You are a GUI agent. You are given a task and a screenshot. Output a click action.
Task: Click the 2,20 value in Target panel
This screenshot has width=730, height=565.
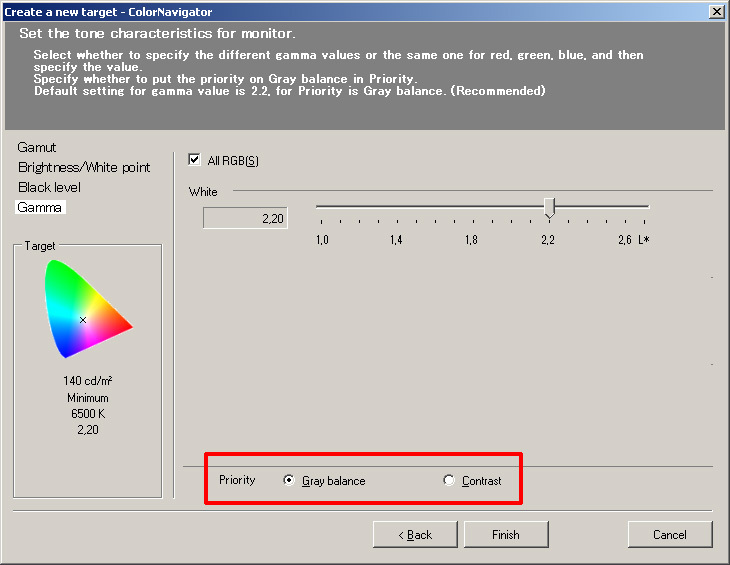click(88, 430)
